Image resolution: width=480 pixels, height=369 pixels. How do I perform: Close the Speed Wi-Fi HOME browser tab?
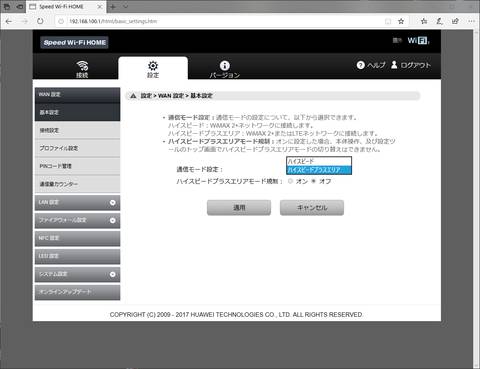coord(100,7)
